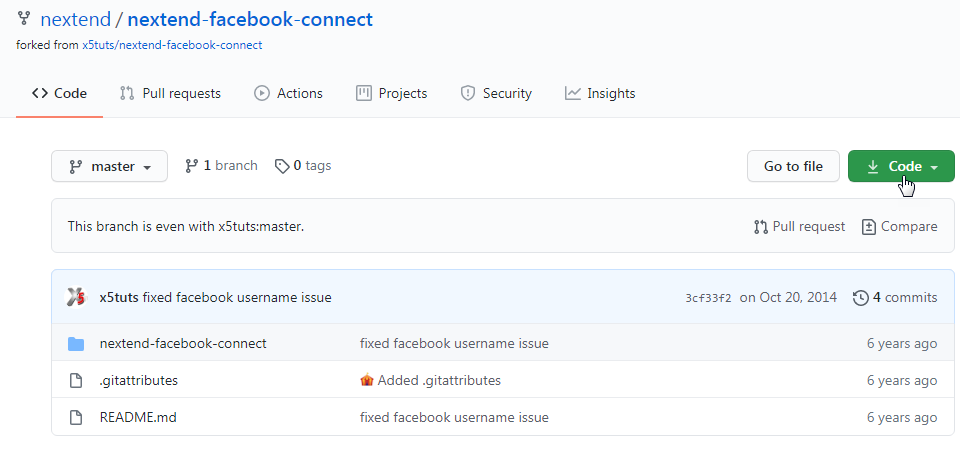Click the Compare file-diff icon
The width and height of the screenshot is (960, 451).
point(869,227)
